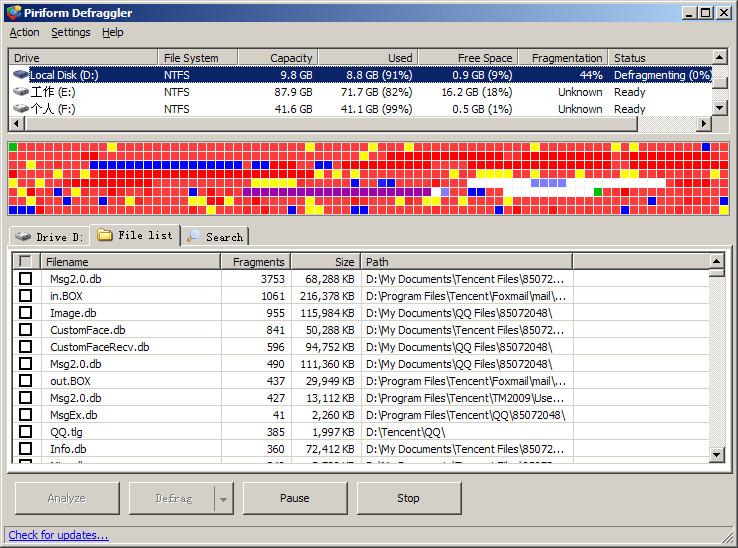Click the drive icon on Drive D: tab
Image resolution: width=738 pixels, height=548 pixels.
24,237
